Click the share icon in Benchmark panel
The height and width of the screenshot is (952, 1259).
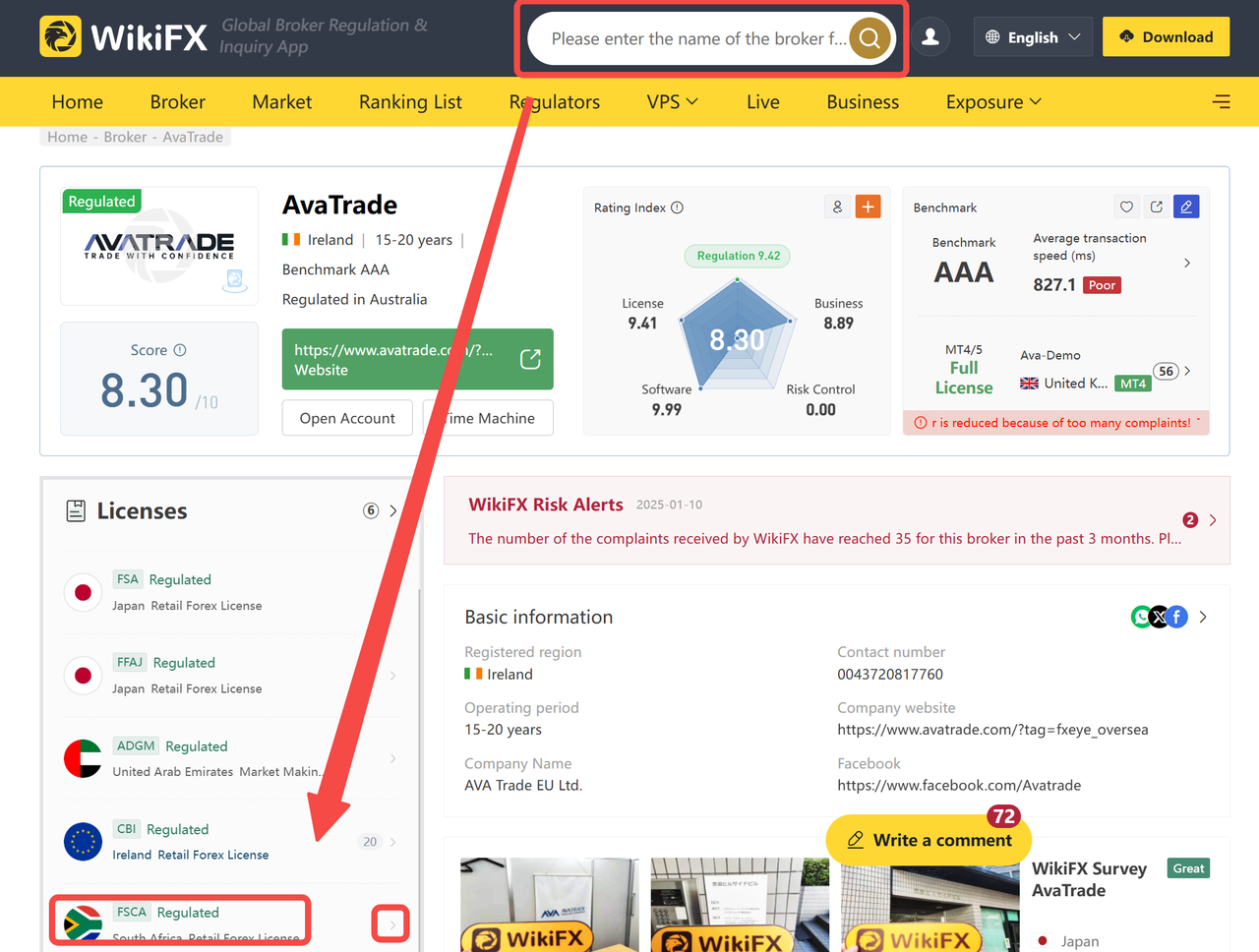pyautogui.click(x=1157, y=207)
